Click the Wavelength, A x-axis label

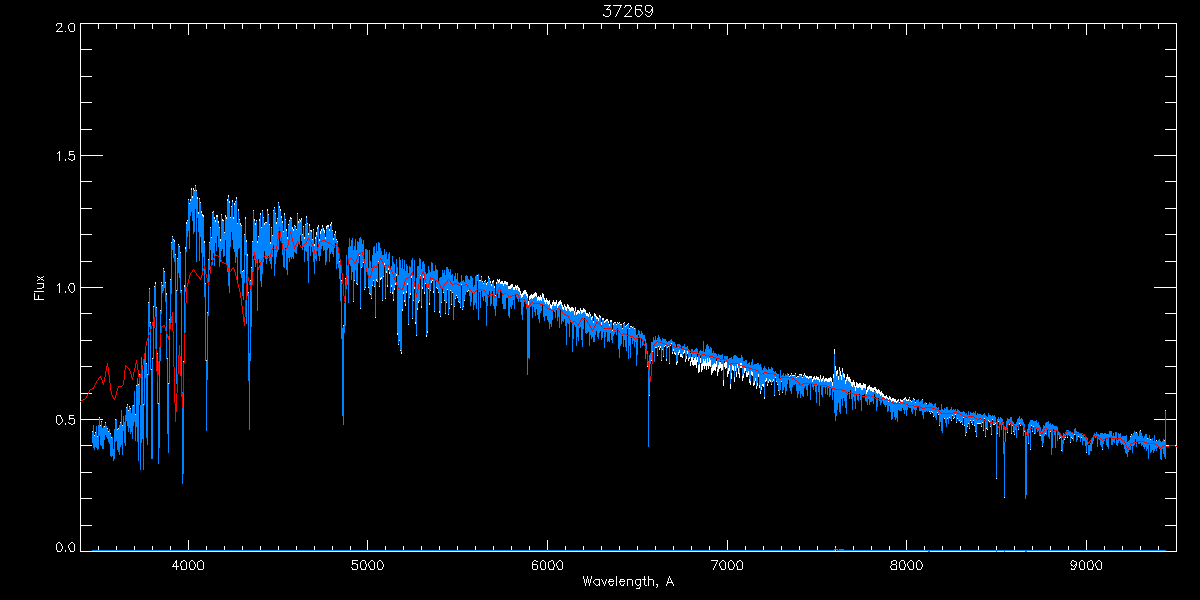[x=628, y=581]
